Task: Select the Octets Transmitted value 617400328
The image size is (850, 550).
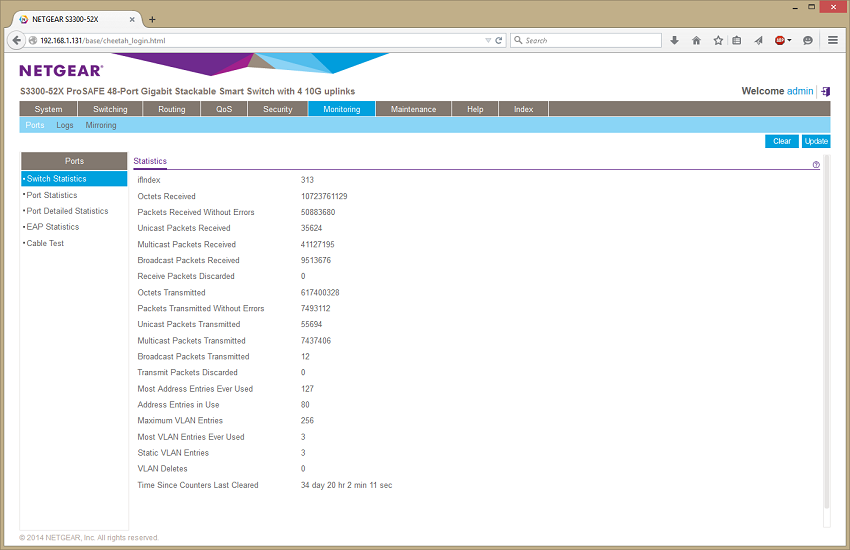Action: tap(320, 293)
